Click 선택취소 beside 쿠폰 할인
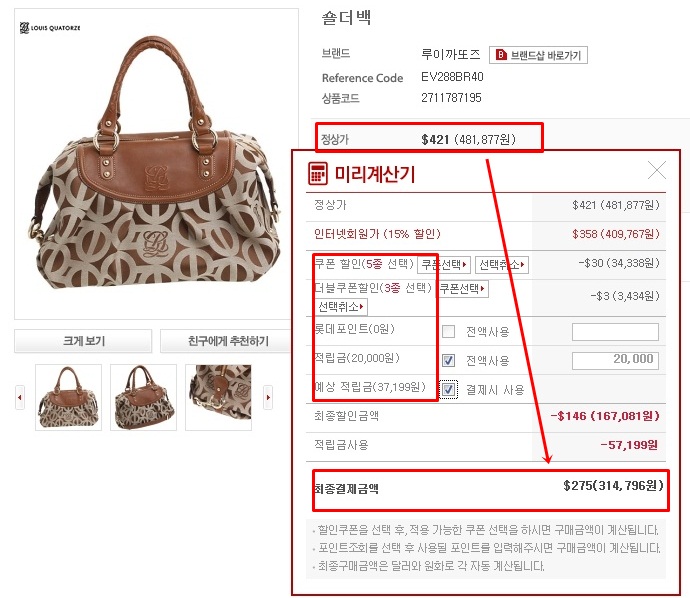Viewport: 690px width, 598px height. [502, 264]
